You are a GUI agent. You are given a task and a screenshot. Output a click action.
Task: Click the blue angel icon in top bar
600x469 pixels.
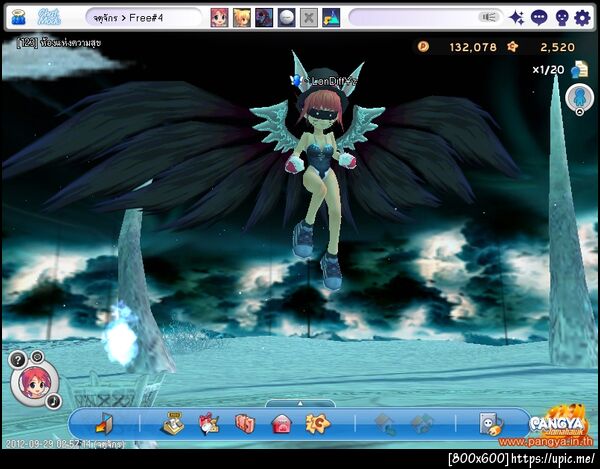pos(18,17)
